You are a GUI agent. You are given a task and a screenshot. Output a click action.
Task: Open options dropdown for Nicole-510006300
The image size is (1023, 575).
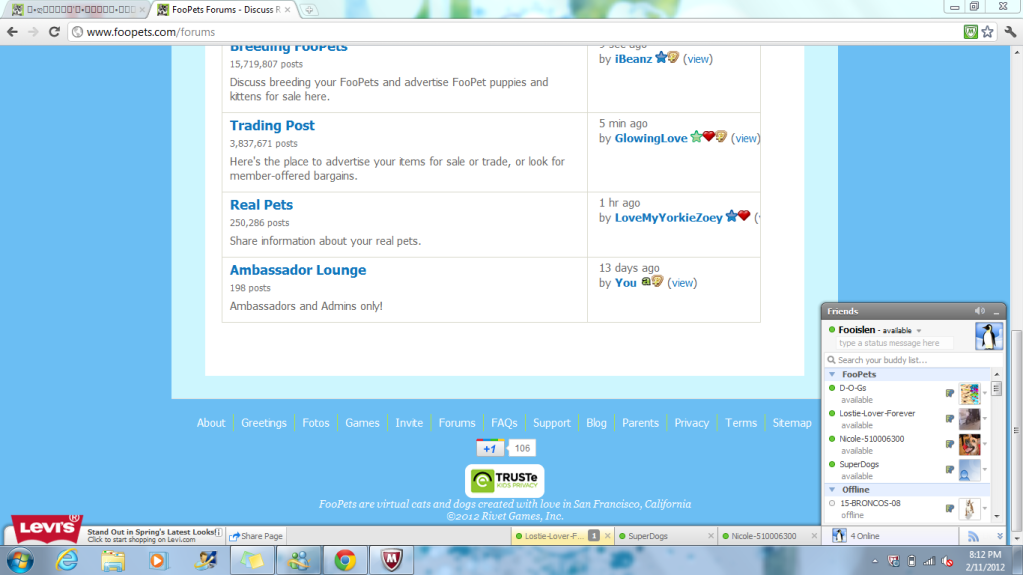click(x=985, y=444)
